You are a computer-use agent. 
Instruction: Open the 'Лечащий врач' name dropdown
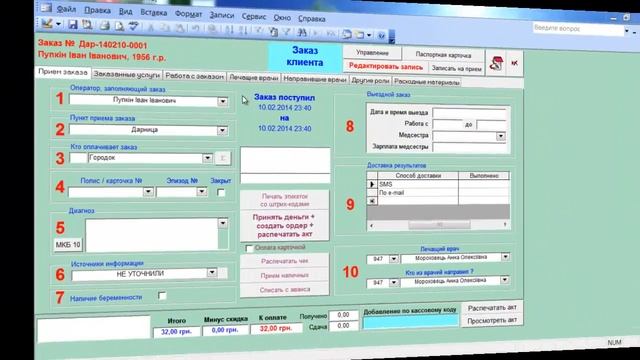point(505,257)
